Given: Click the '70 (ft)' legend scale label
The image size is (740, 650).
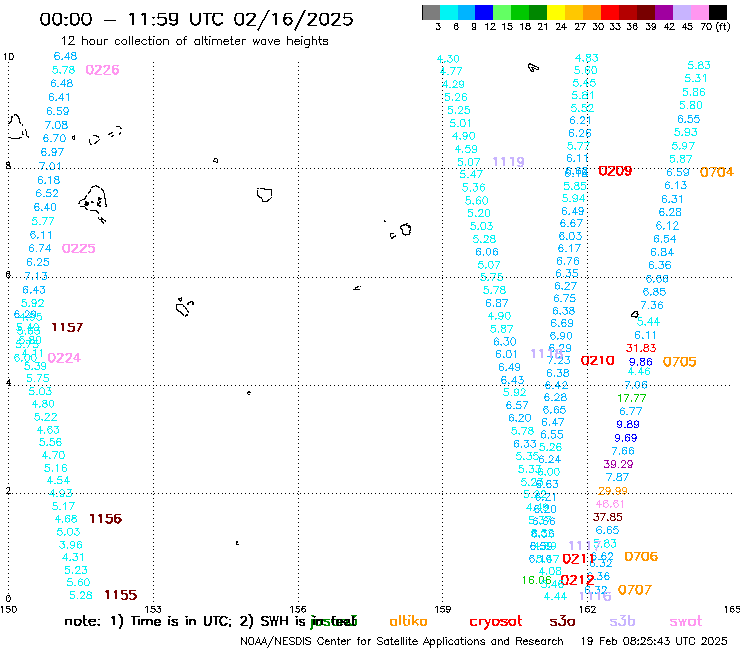Looking at the screenshot, I should (x=715, y=26).
